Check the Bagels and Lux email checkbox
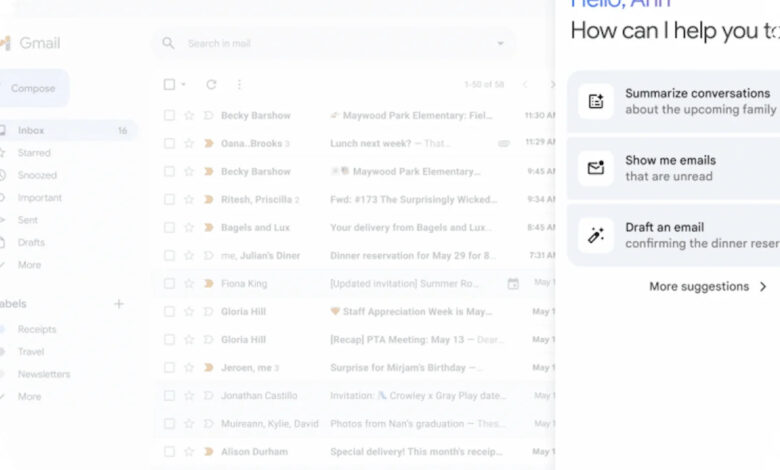780x470 pixels. pyautogui.click(x=169, y=227)
